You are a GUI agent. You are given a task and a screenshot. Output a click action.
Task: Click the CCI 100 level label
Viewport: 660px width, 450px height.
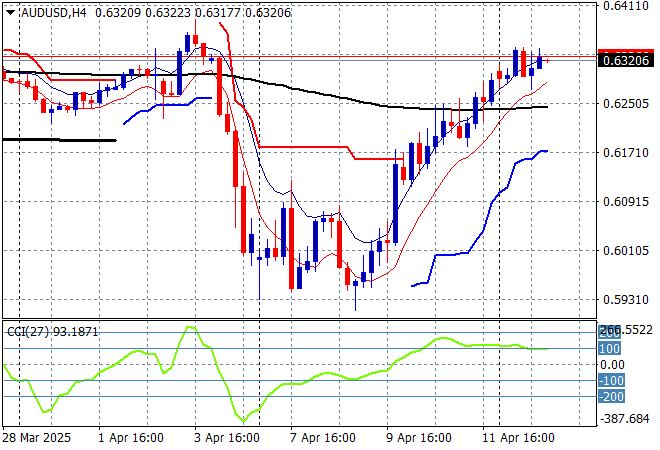point(611,348)
